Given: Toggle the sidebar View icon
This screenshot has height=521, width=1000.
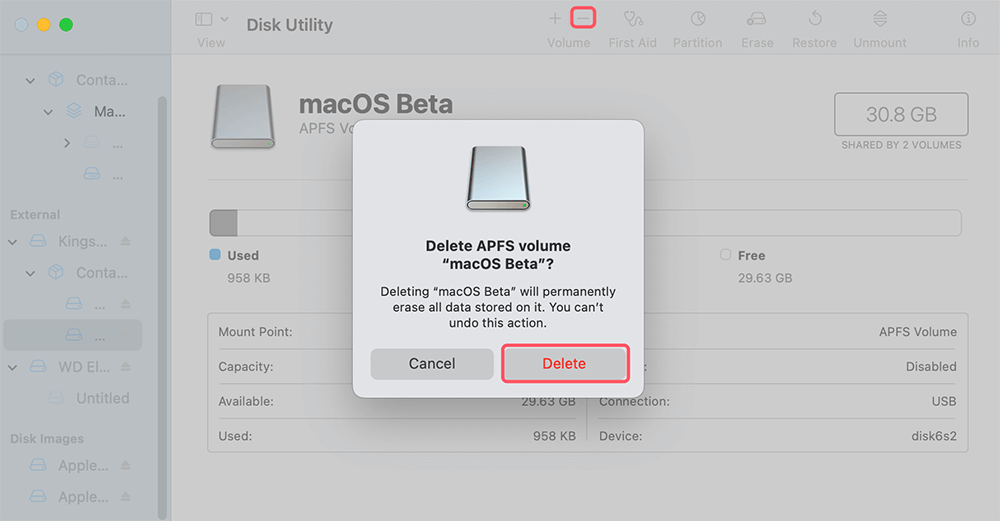Looking at the screenshot, I should tap(204, 19).
